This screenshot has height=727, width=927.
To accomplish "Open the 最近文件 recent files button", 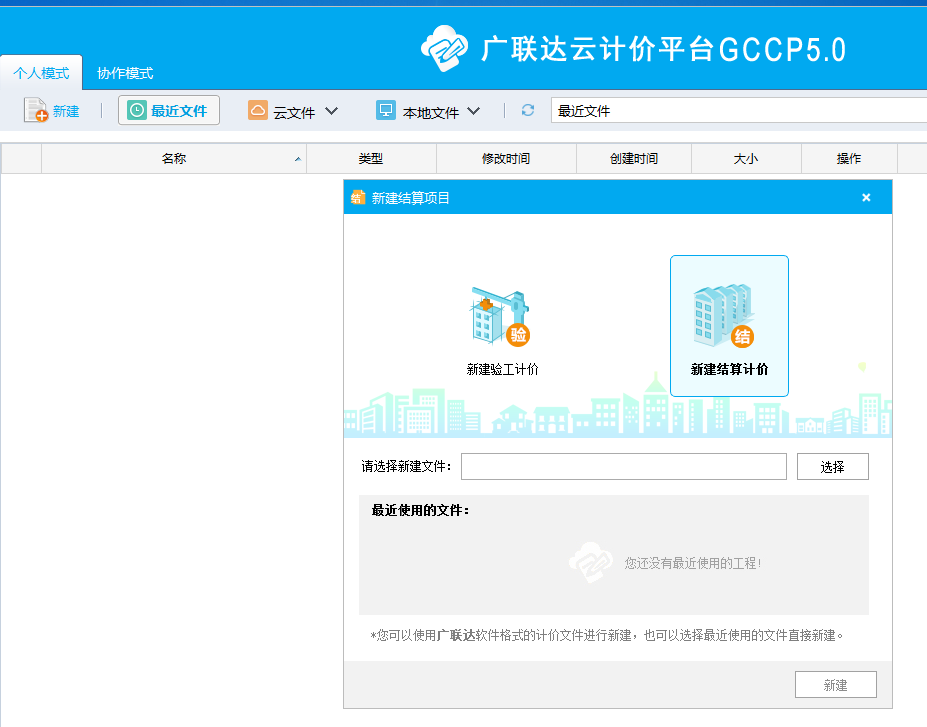I will pyautogui.click(x=168, y=111).
